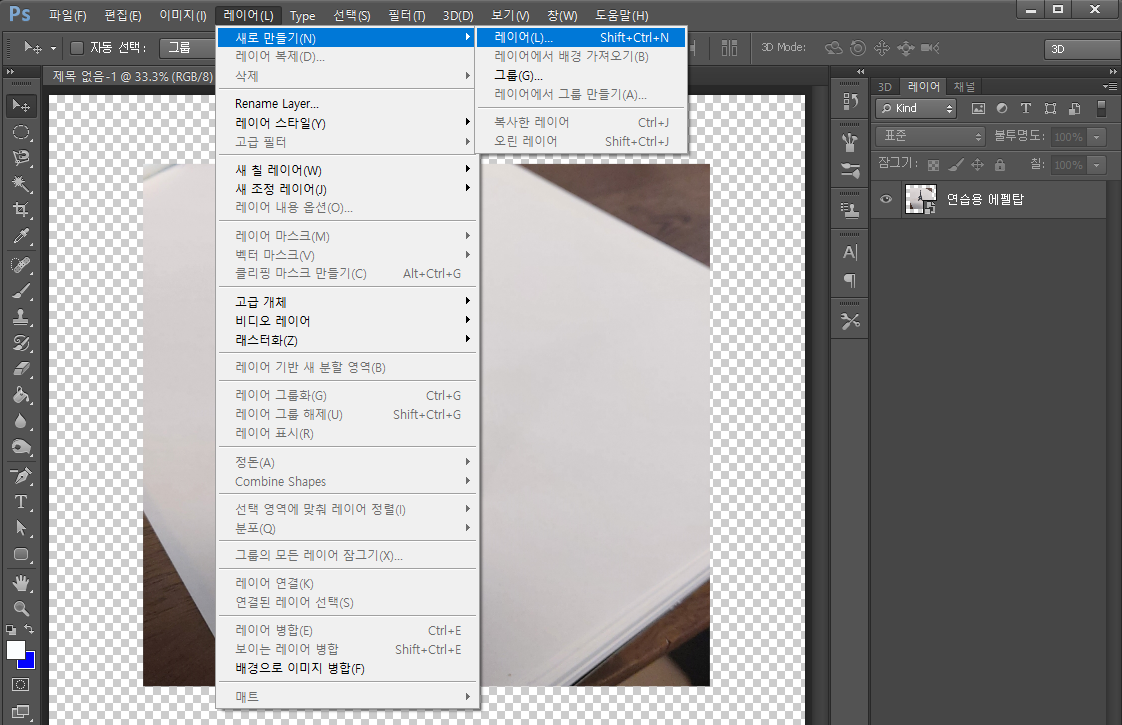
Task: Select the Type tool in toolbox
Action: [21, 502]
